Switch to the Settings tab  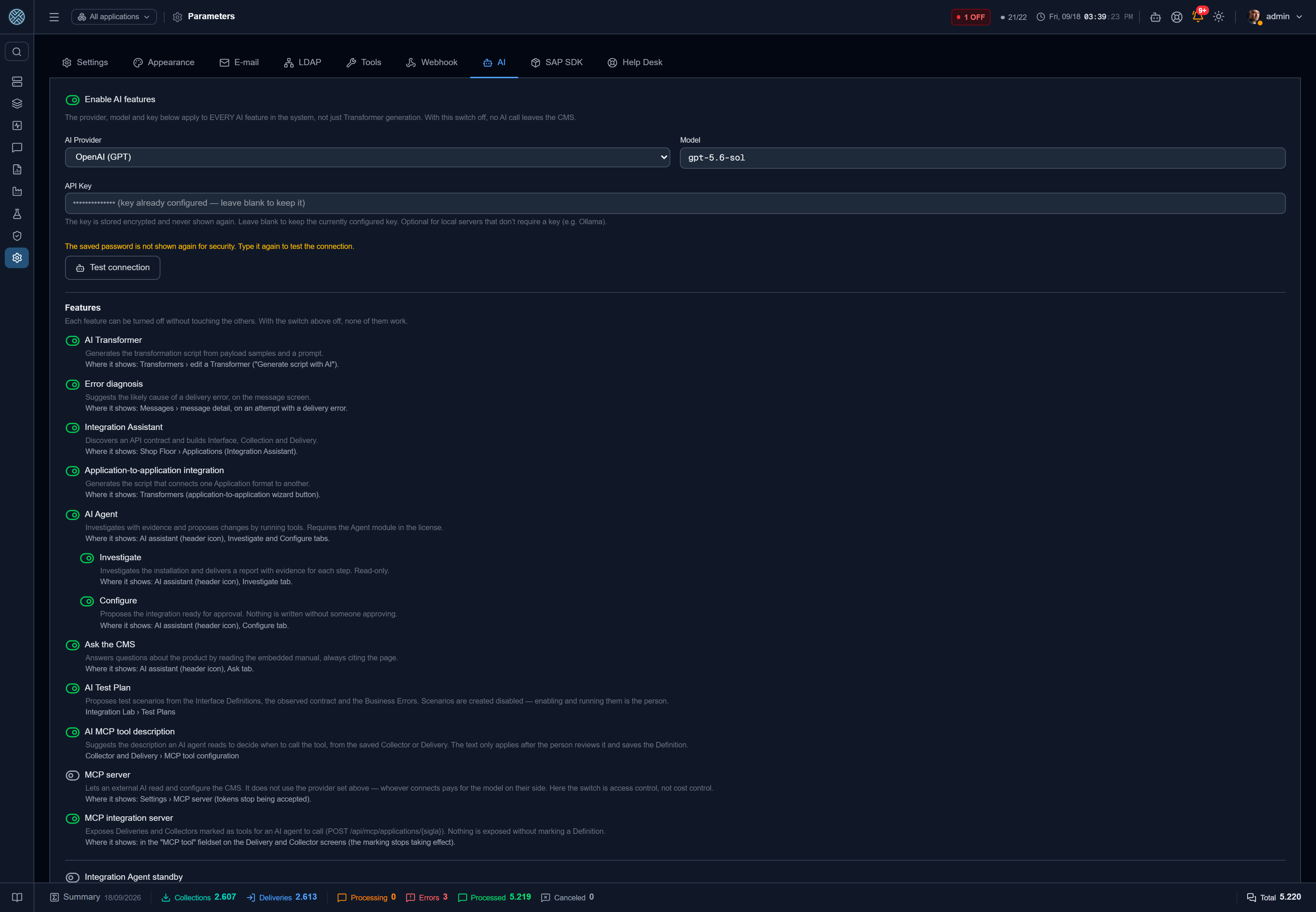85,62
